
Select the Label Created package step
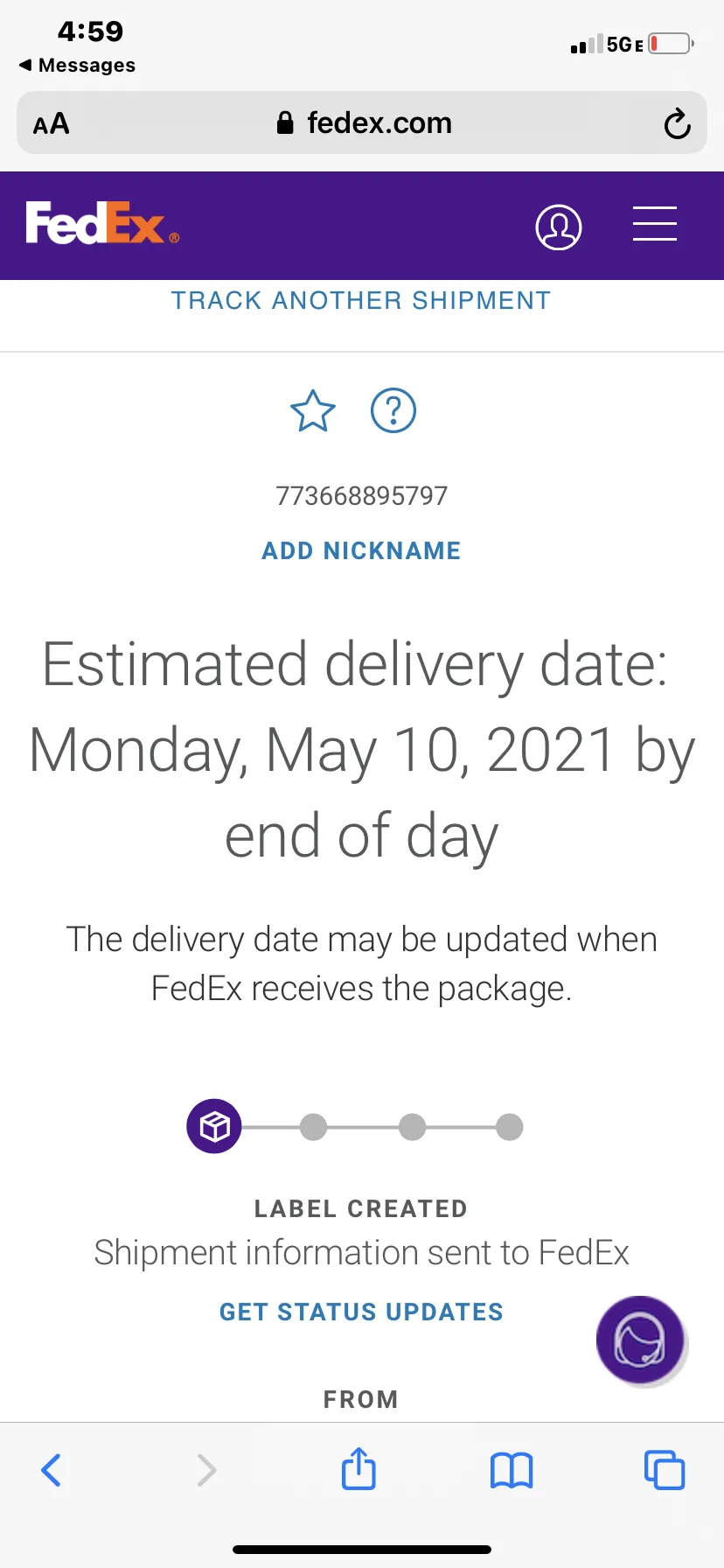(214, 1126)
